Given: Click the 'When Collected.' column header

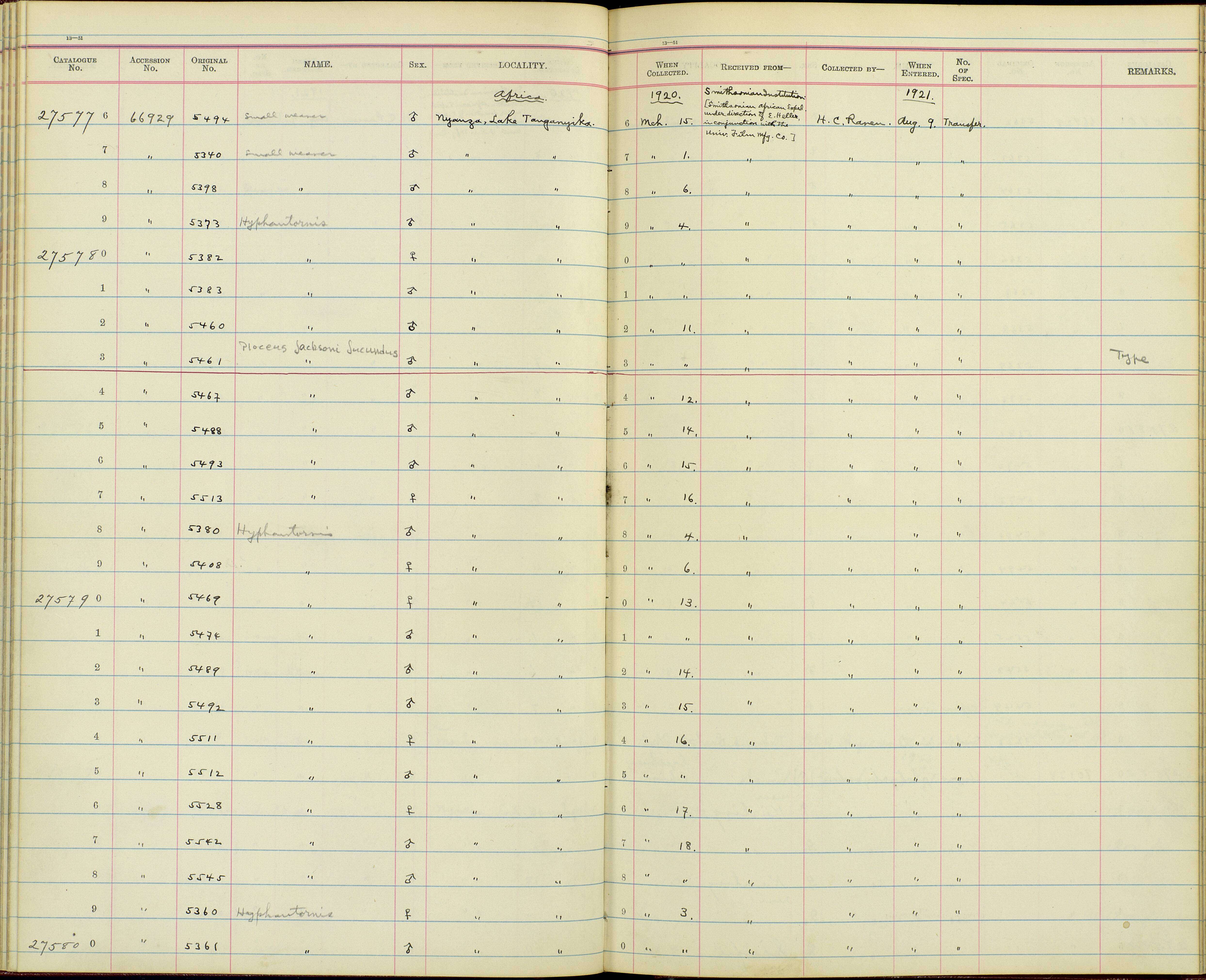Looking at the screenshot, I should point(667,69).
